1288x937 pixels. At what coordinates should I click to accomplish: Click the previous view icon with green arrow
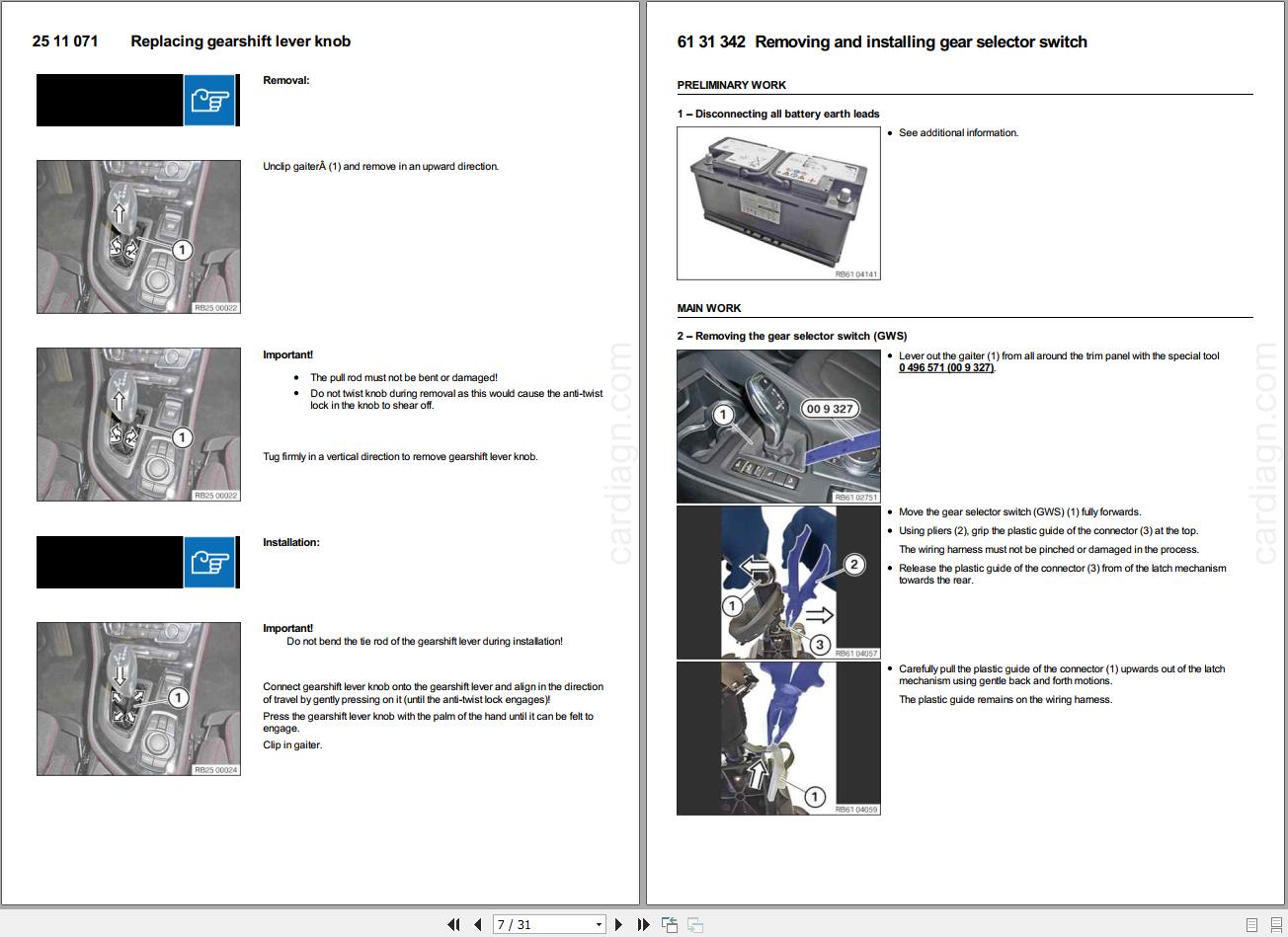tap(671, 924)
